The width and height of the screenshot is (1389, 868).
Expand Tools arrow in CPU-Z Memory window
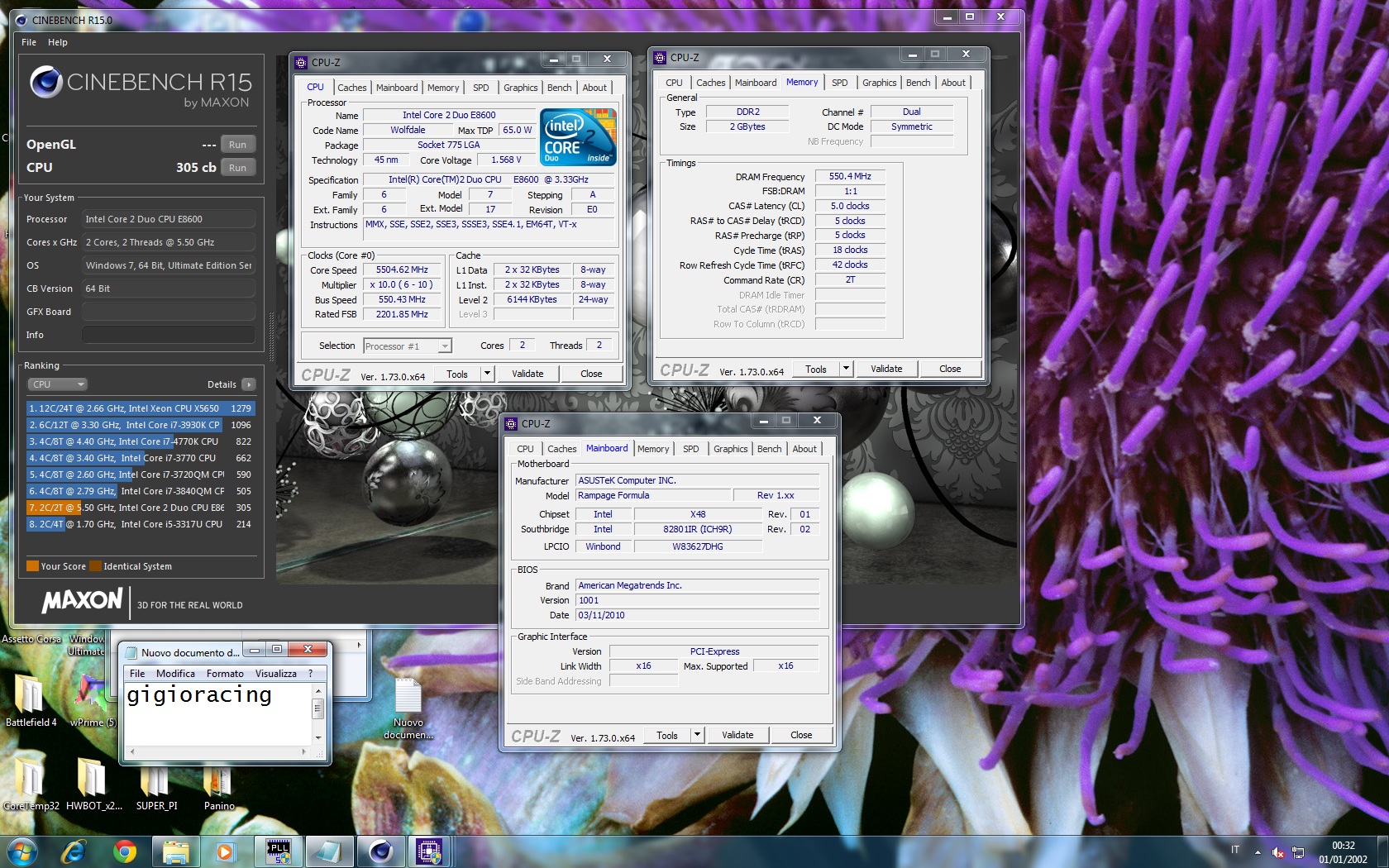[x=846, y=369]
